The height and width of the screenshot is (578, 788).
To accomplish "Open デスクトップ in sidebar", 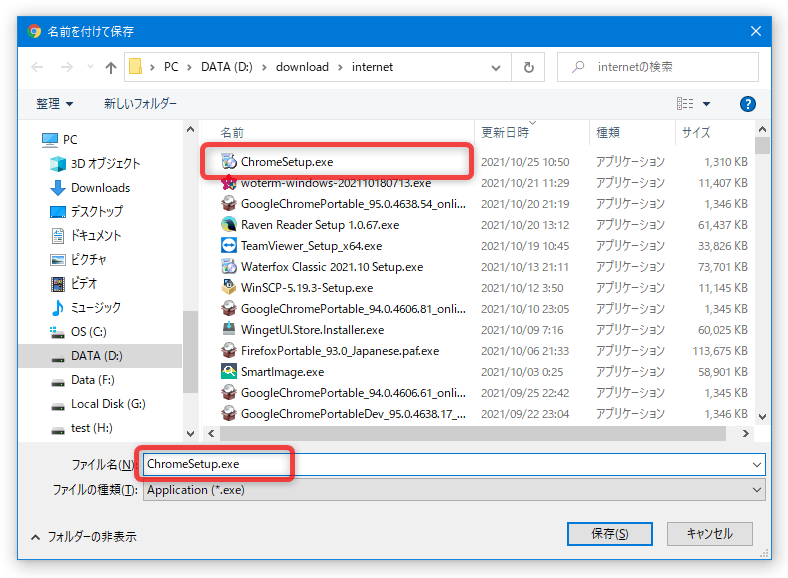I will click(x=86, y=212).
